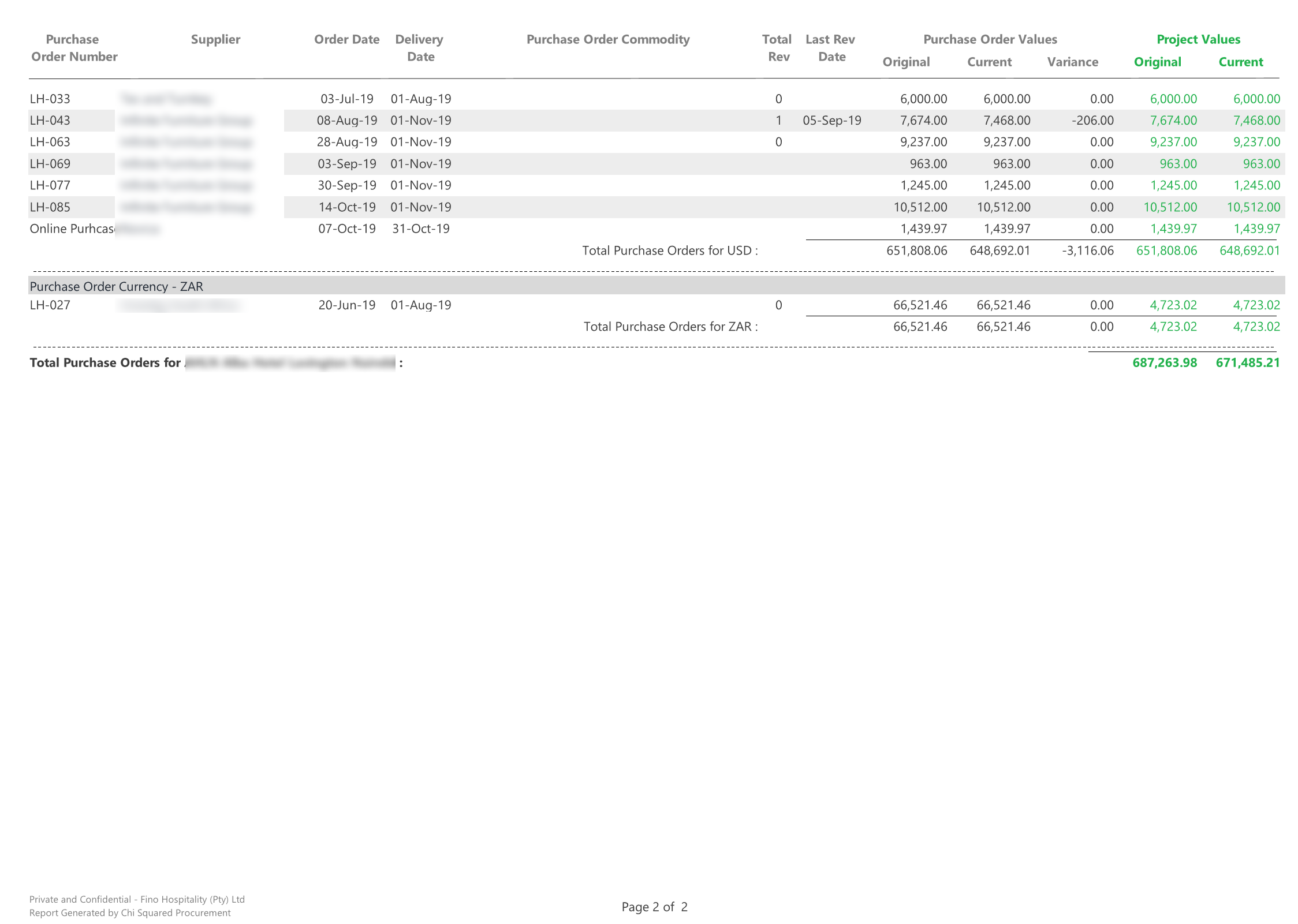Click the Order Date column header
The width and height of the screenshot is (1298, 924).
(346, 39)
